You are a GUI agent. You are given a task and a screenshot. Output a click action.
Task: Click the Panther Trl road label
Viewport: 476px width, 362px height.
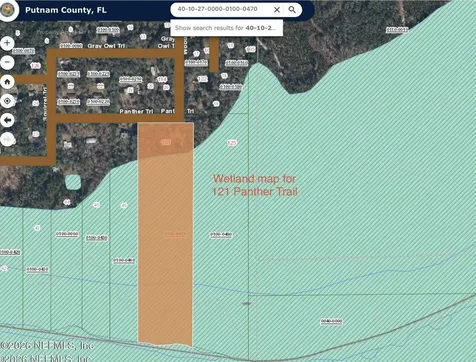[136, 111]
